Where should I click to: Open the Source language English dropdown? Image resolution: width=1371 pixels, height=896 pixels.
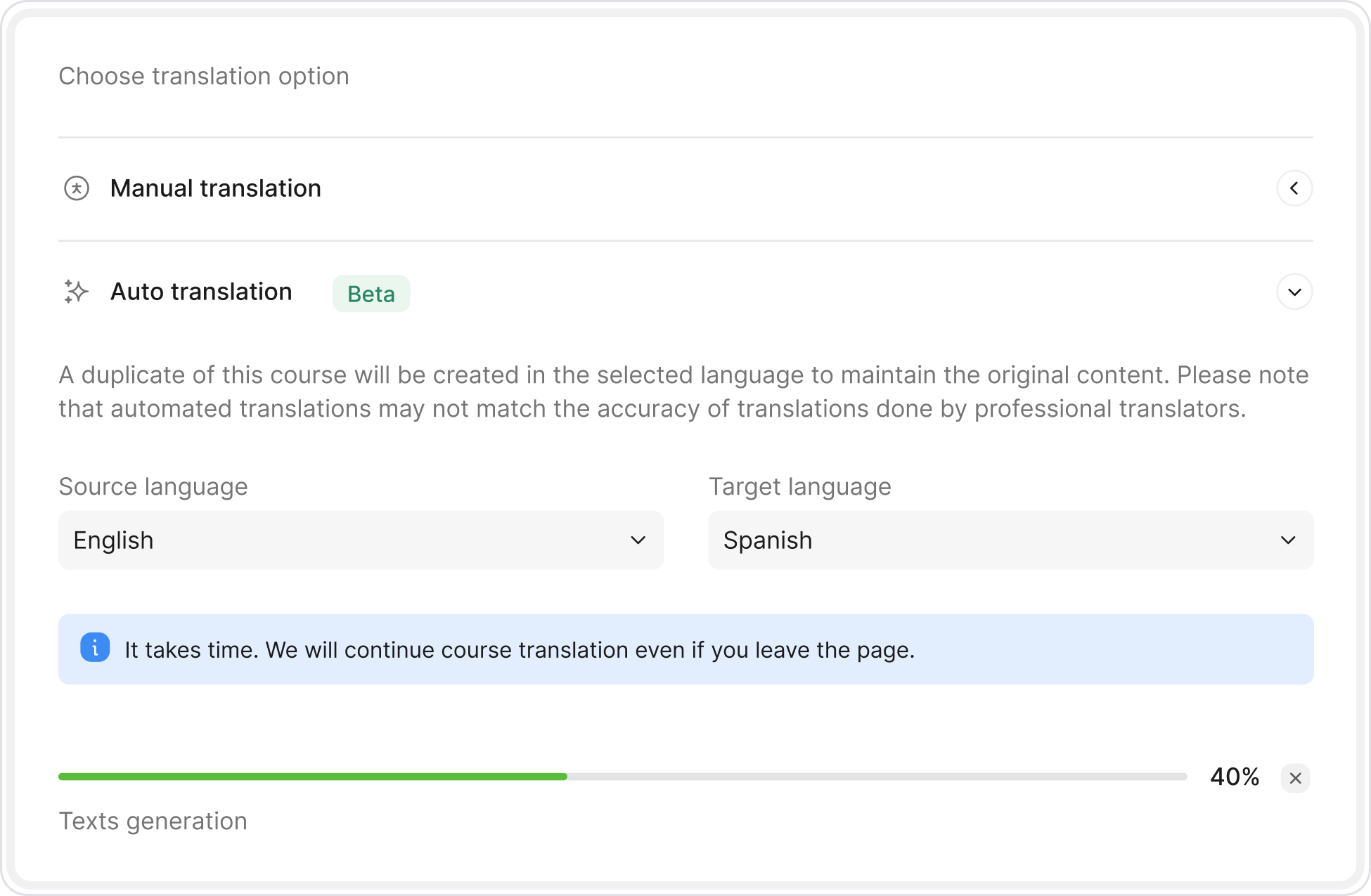pyautogui.click(x=360, y=540)
